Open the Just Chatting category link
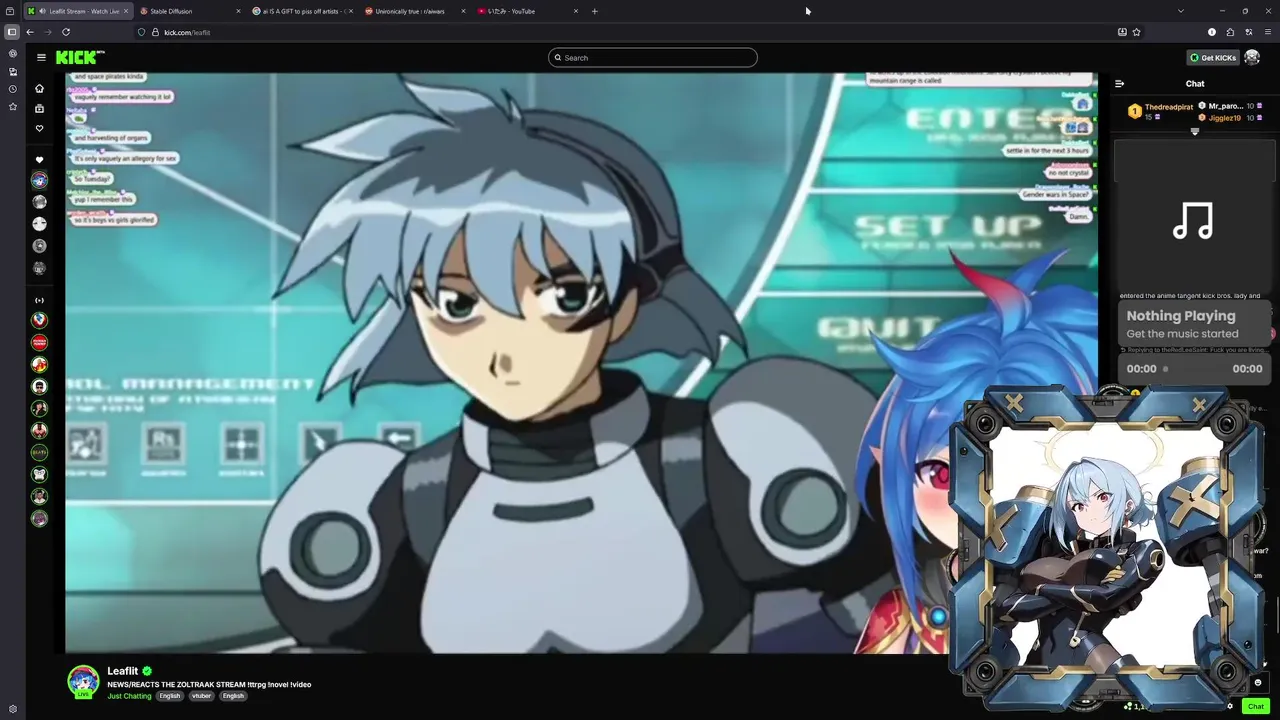This screenshot has width=1280, height=720. [x=129, y=696]
